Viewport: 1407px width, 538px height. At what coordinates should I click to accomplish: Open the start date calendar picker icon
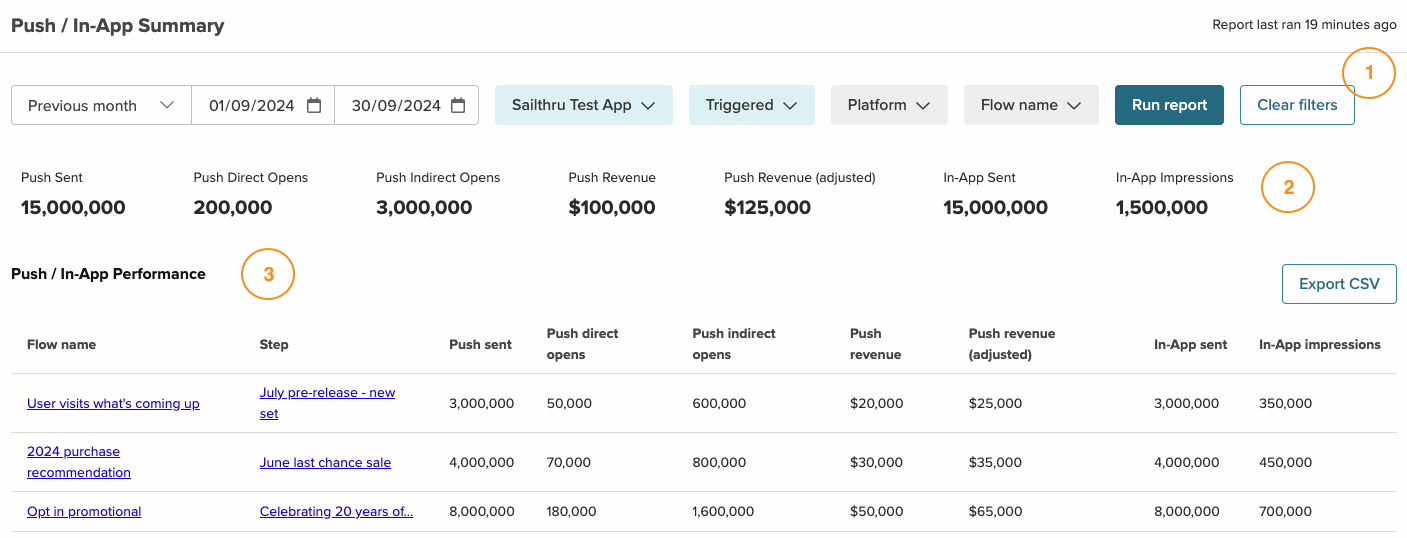[314, 105]
